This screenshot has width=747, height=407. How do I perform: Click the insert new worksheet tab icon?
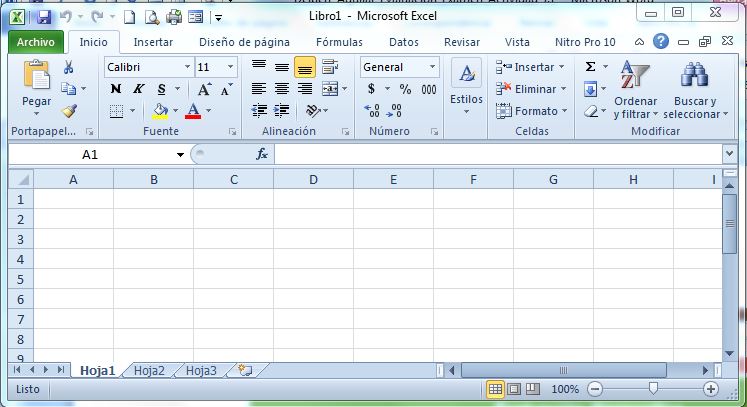[x=245, y=370]
